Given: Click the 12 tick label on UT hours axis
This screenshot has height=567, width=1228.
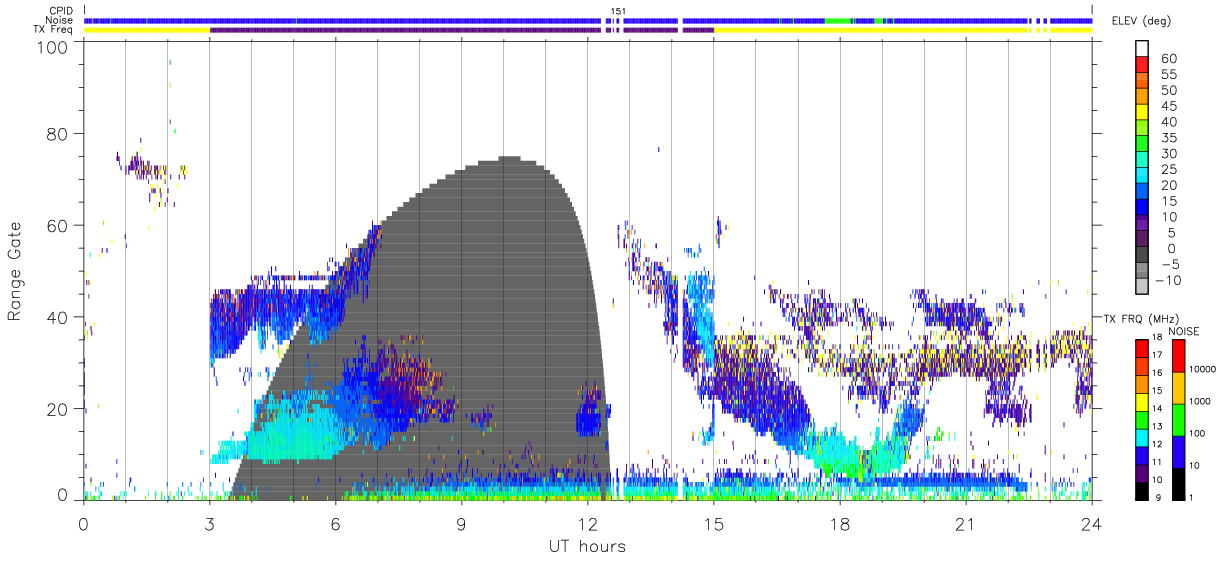Looking at the screenshot, I should pyautogui.click(x=587, y=524).
